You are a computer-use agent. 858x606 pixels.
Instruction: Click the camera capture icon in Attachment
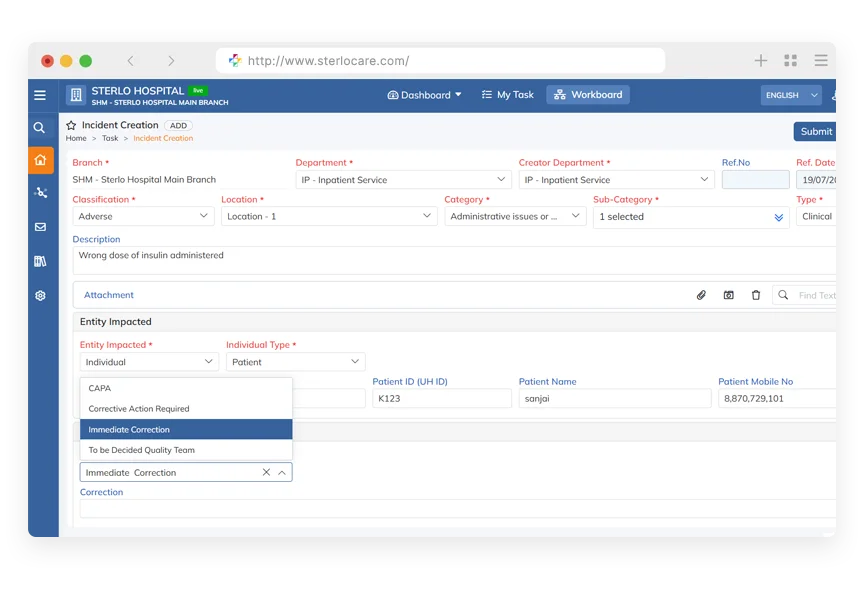pyautogui.click(x=728, y=295)
